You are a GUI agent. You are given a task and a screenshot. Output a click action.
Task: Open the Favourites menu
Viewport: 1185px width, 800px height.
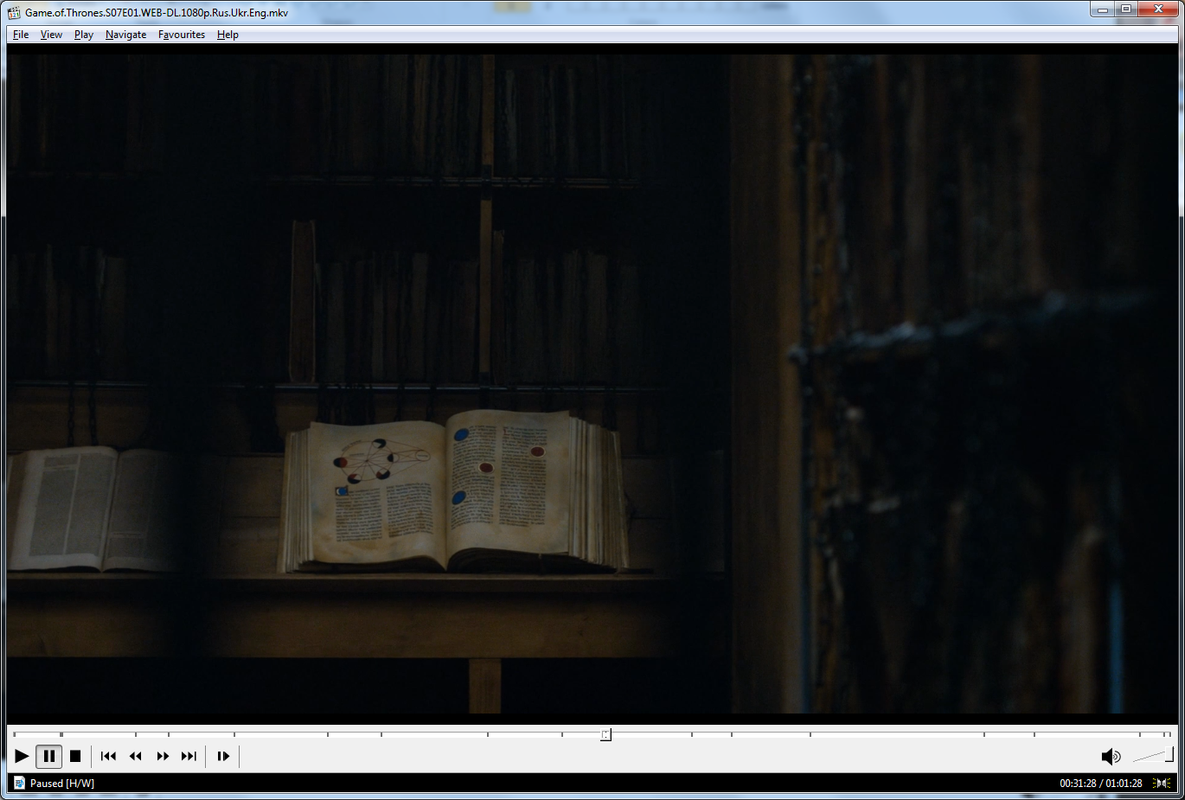click(x=181, y=35)
